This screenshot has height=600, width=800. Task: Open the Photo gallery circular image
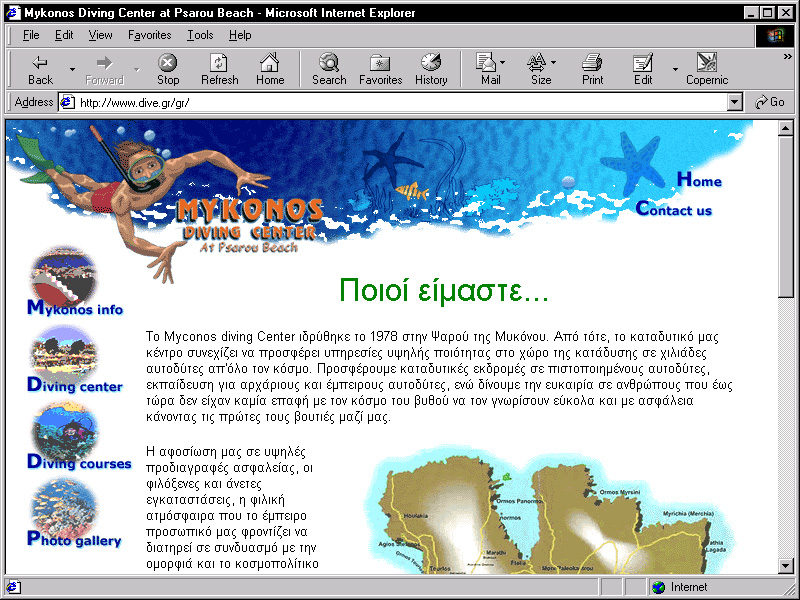pos(64,507)
